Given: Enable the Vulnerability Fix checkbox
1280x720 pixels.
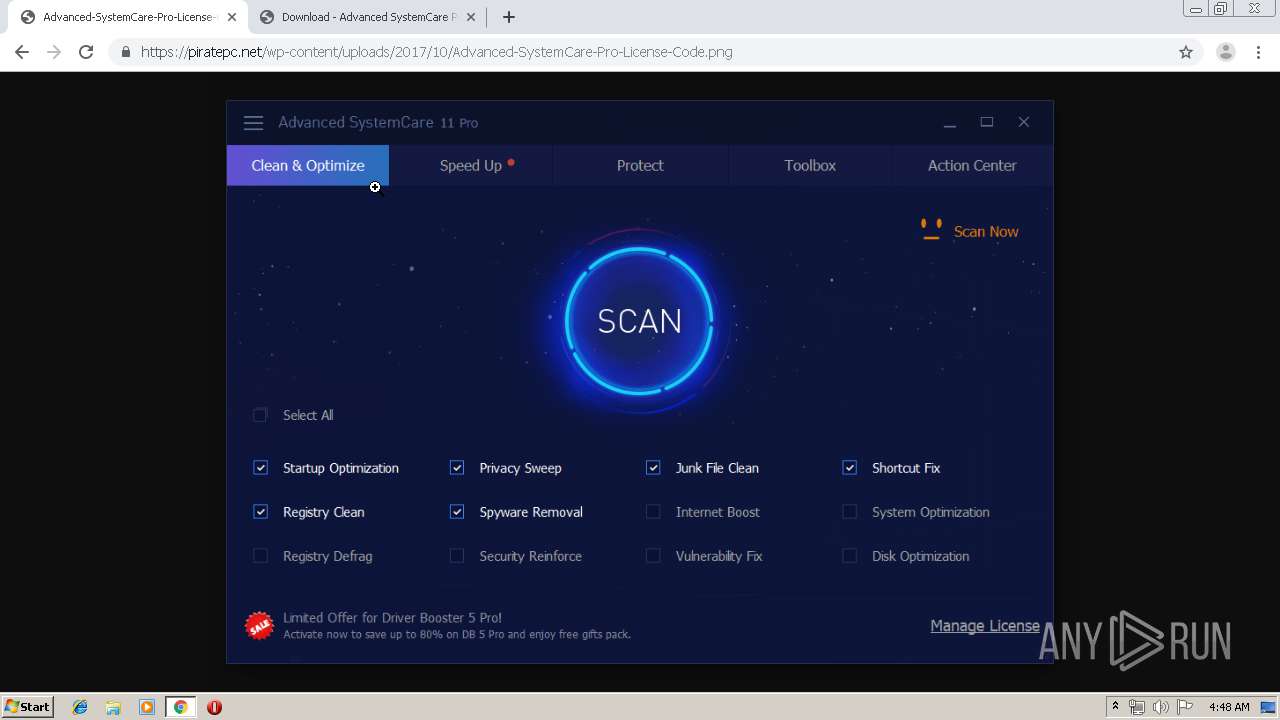Looking at the screenshot, I should point(653,556).
